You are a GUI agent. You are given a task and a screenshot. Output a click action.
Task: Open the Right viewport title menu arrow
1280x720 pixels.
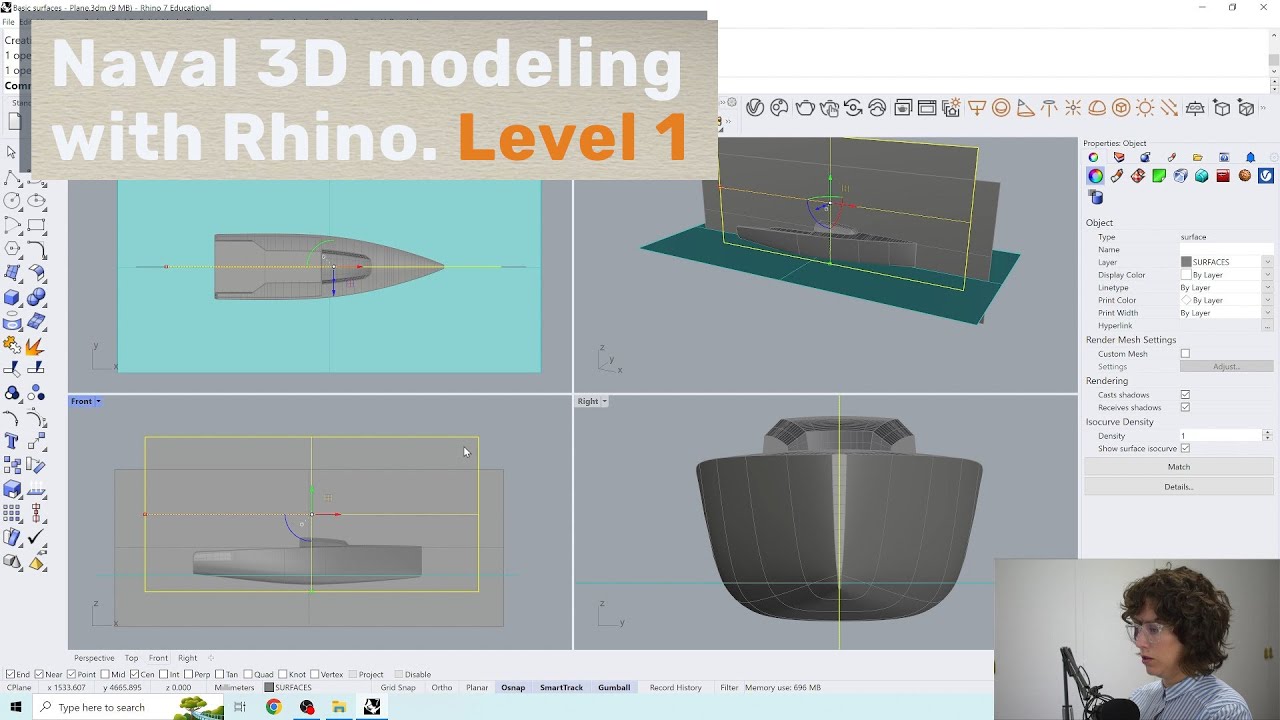pos(604,401)
